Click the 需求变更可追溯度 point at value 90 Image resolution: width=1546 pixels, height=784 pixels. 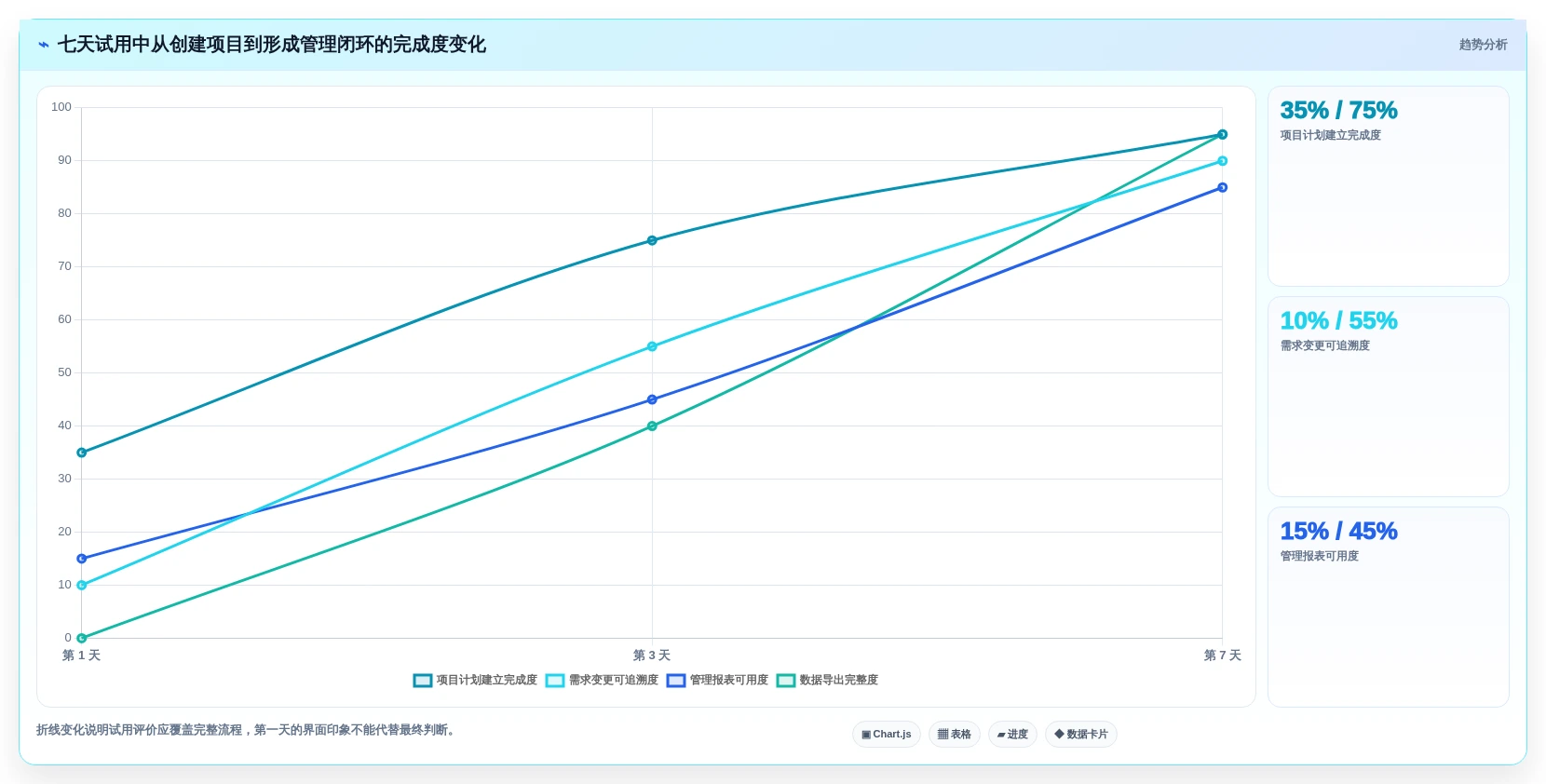point(1223,161)
